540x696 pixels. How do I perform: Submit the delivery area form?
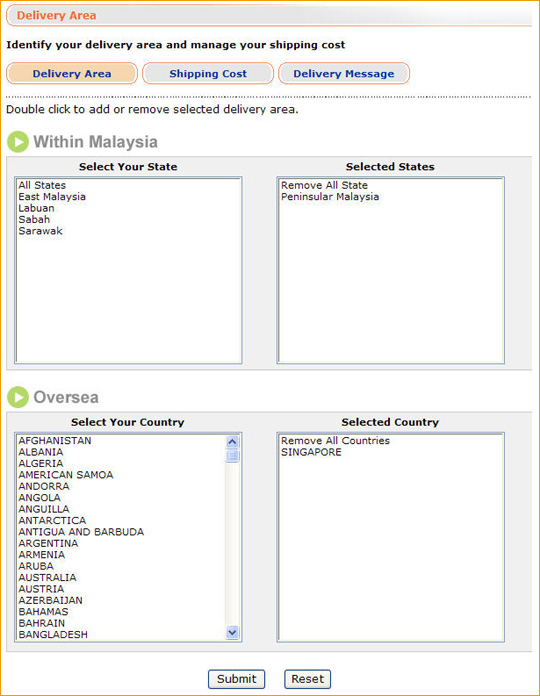tap(236, 679)
